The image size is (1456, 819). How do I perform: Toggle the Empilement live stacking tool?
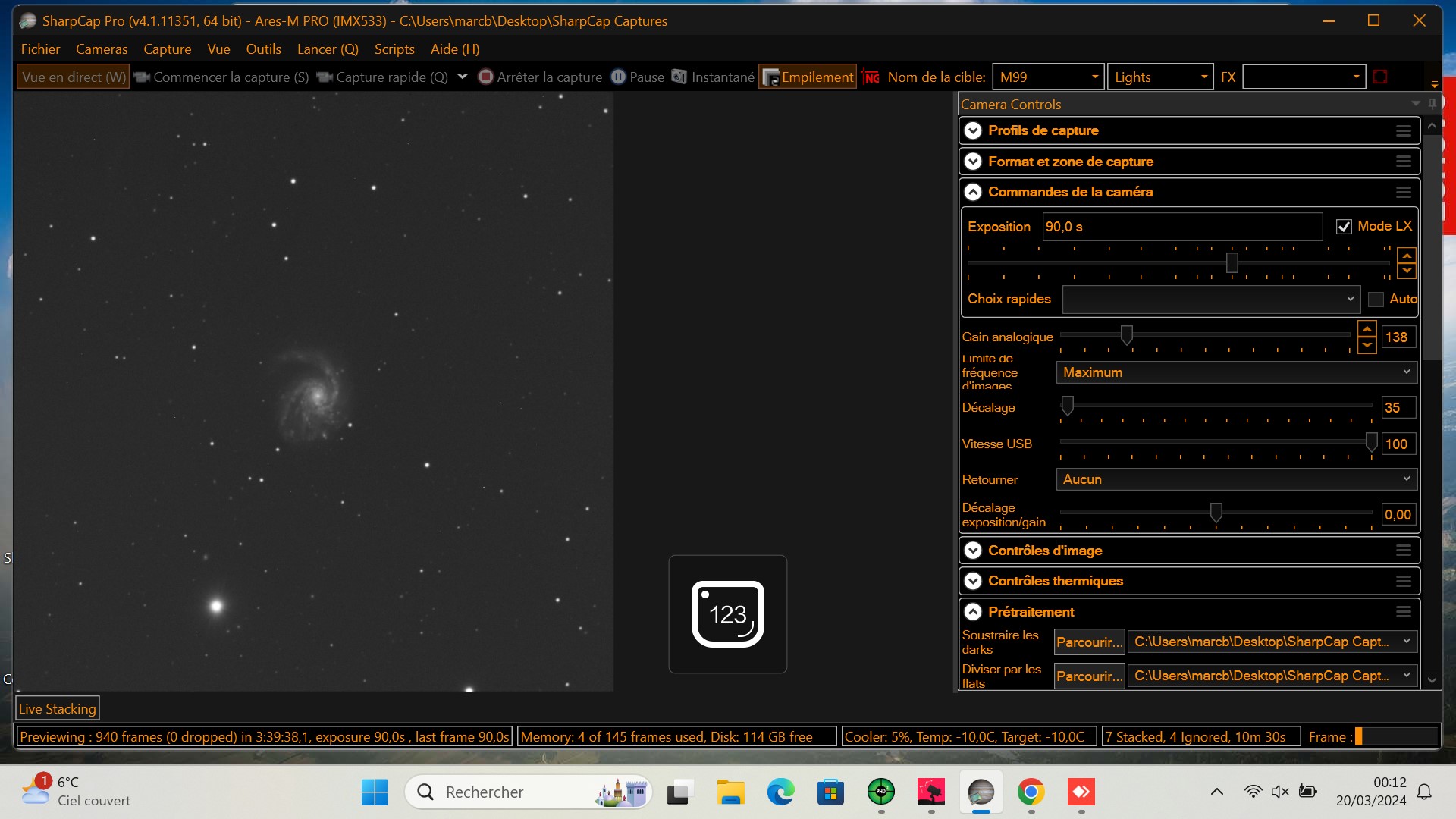(808, 77)
